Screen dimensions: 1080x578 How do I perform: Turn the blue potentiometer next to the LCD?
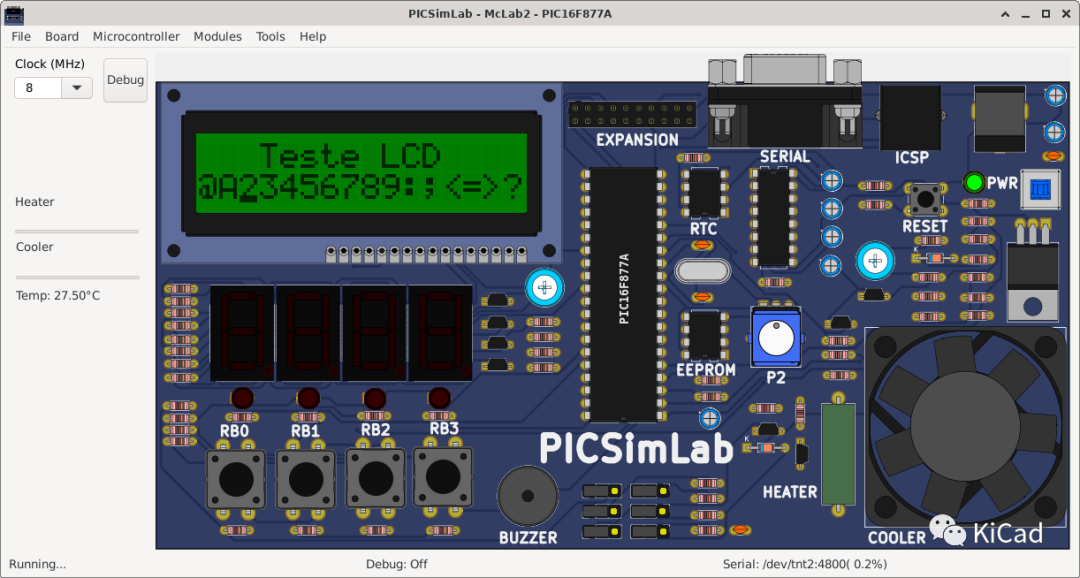(x=544, y=287)
